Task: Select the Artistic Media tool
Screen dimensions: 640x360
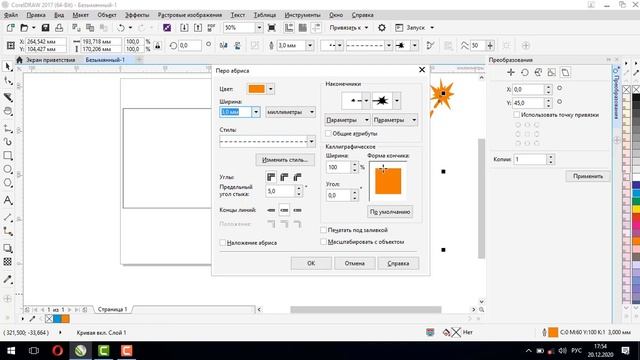Action: click(x=8, y=142)
